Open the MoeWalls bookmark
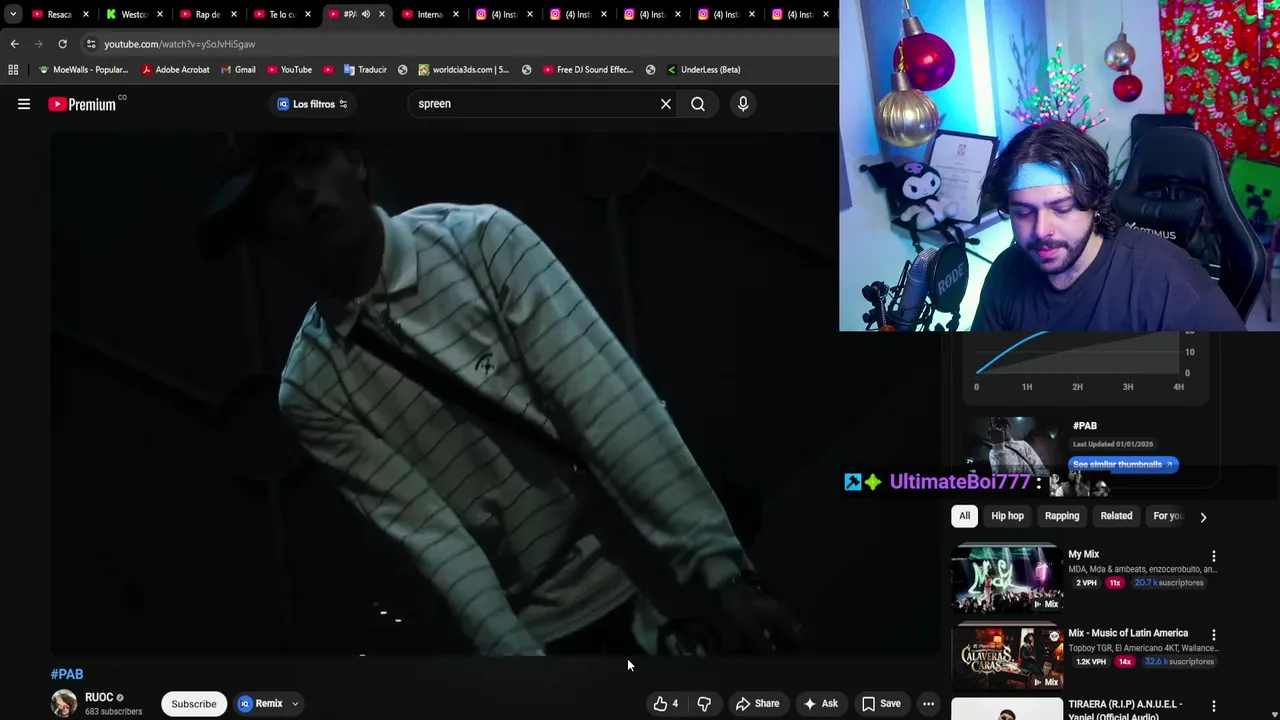Viewport: 1280px width, 720px height. (83, 70)
